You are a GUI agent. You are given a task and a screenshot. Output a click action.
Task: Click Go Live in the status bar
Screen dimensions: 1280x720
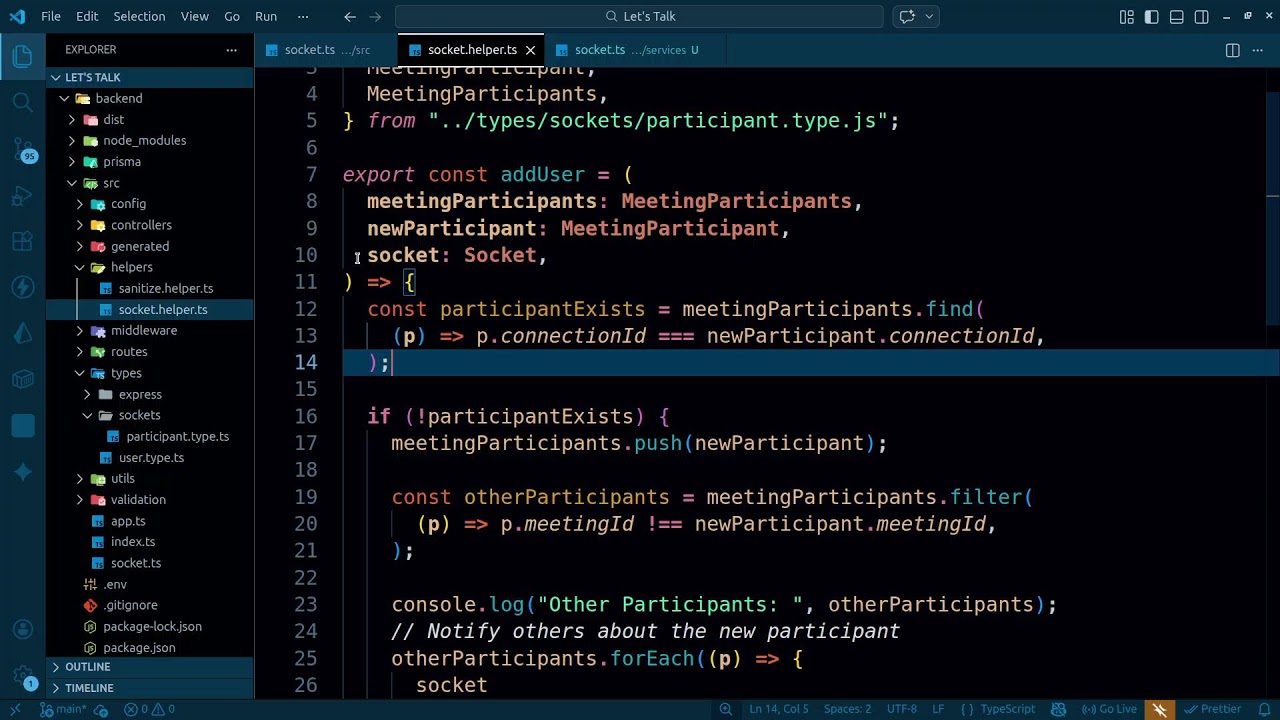(x=1109, y=709)
